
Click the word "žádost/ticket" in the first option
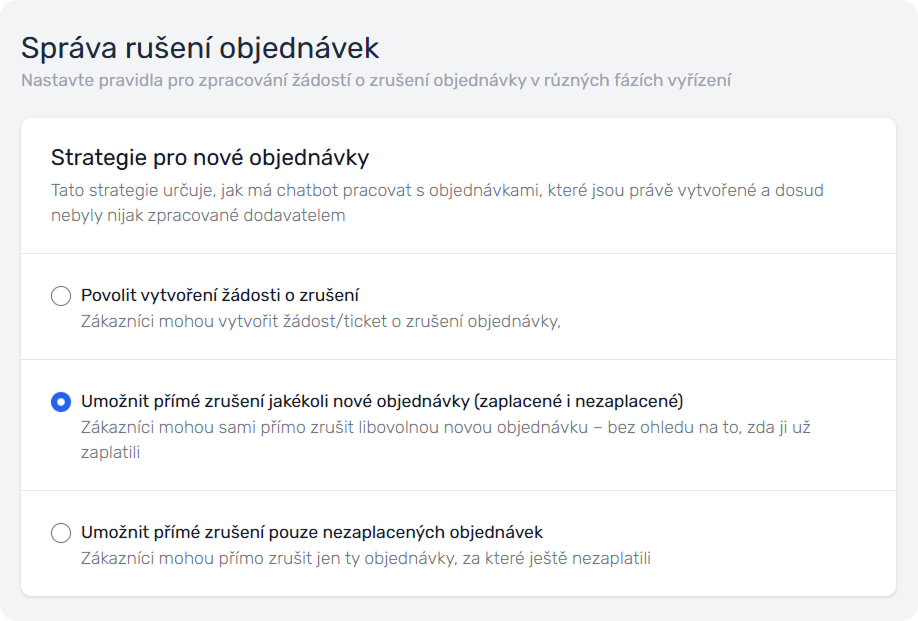293,321
